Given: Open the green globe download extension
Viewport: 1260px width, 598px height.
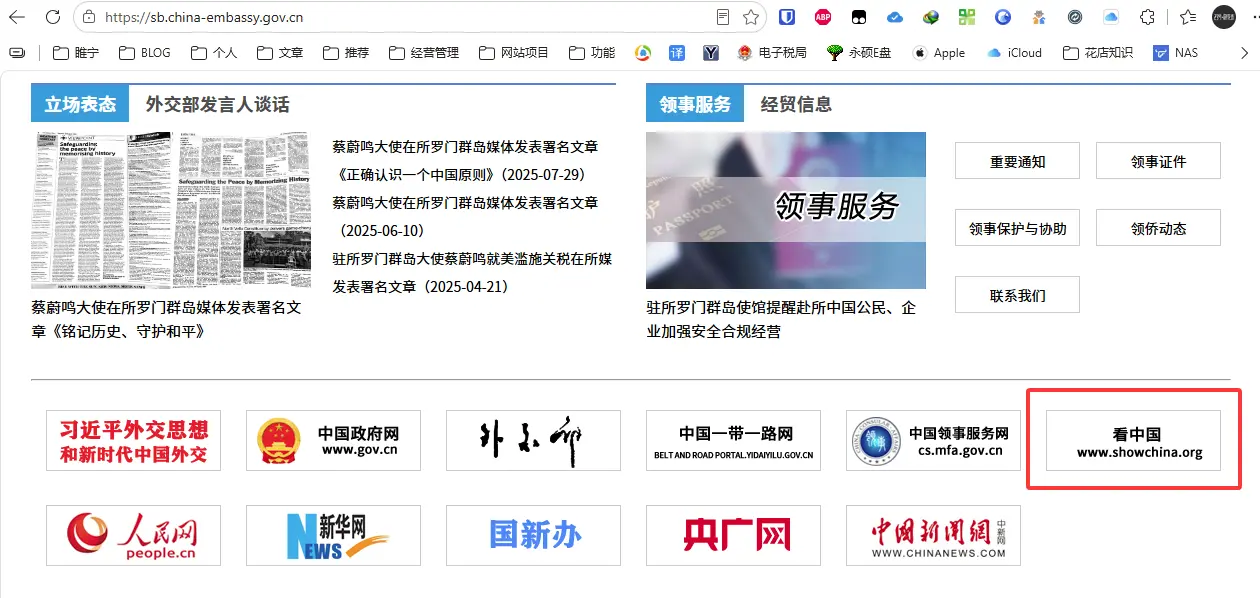Looking at the screenshot, I should [931, 17].
